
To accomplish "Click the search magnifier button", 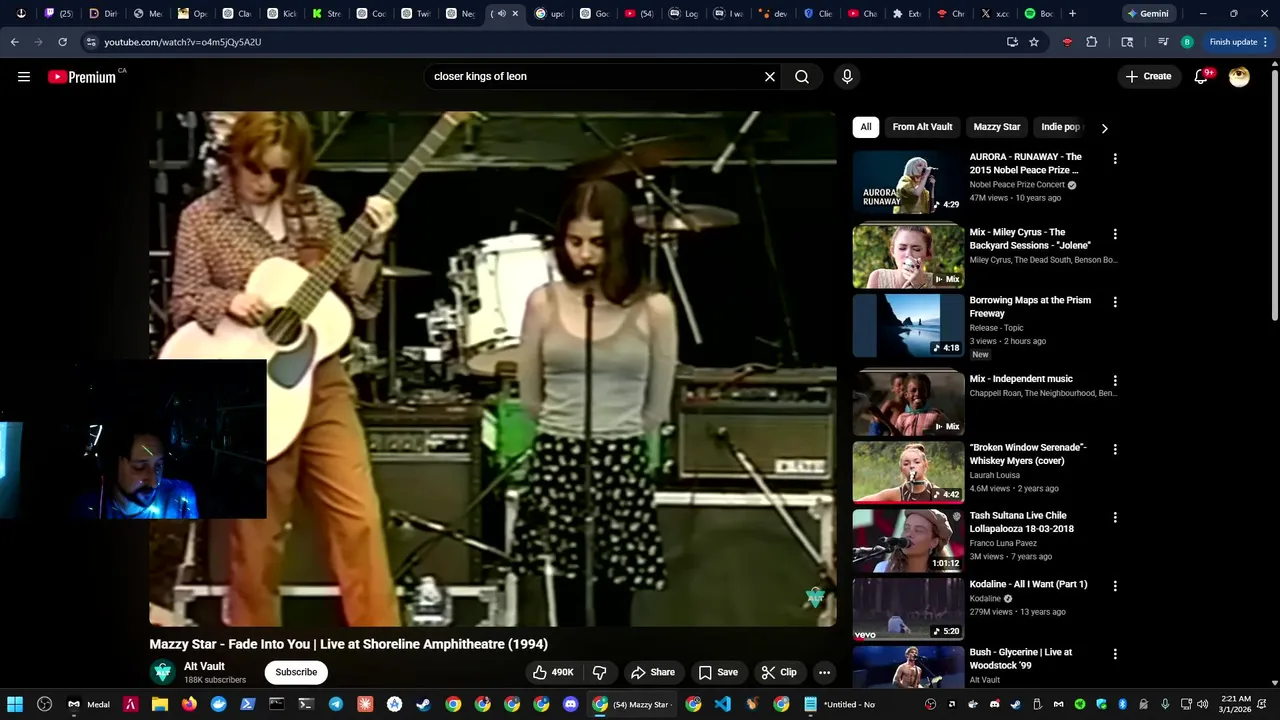I will point(802,76).
